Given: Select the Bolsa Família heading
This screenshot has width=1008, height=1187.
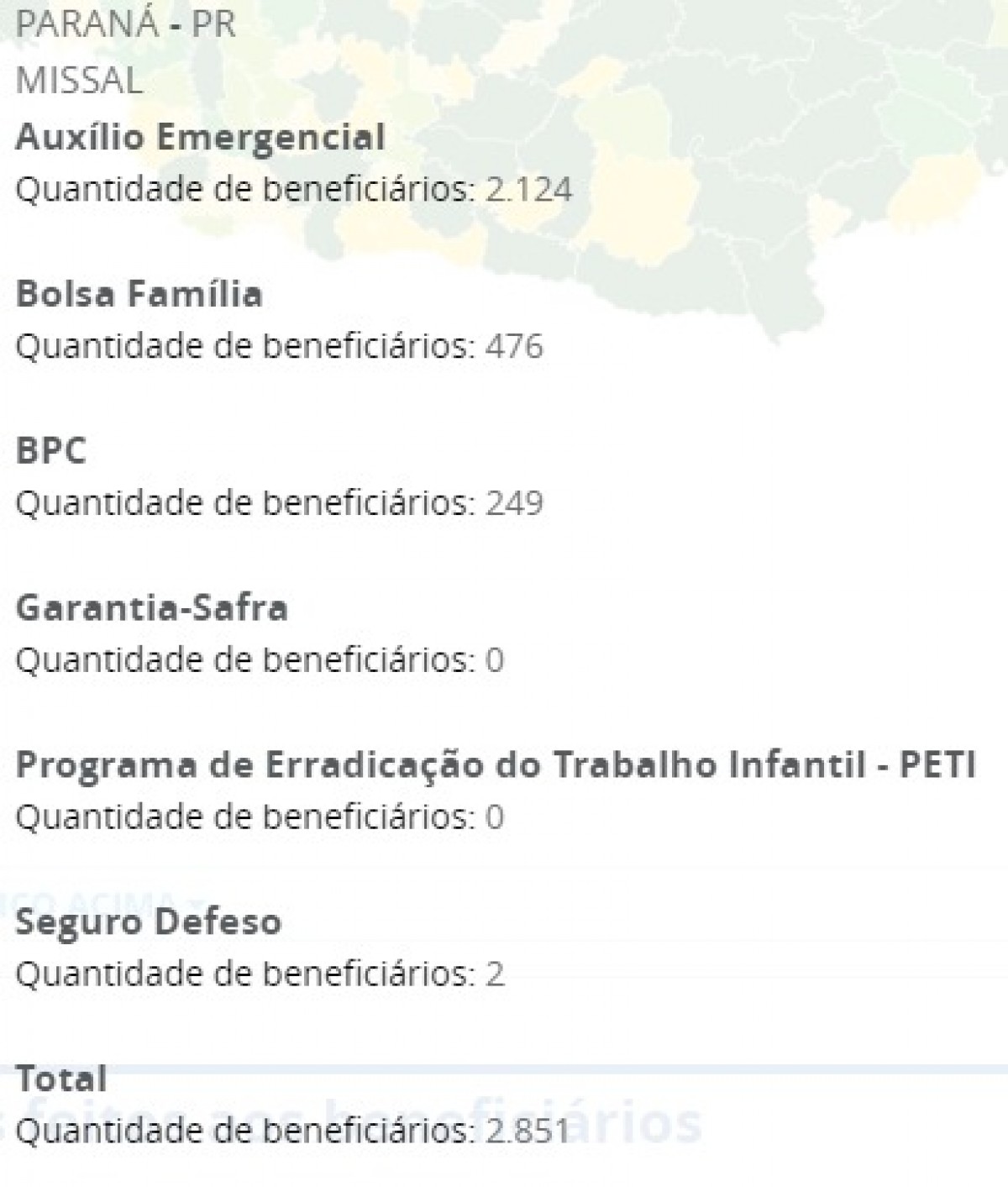Looking at the screenshot, I should point(139,294).
